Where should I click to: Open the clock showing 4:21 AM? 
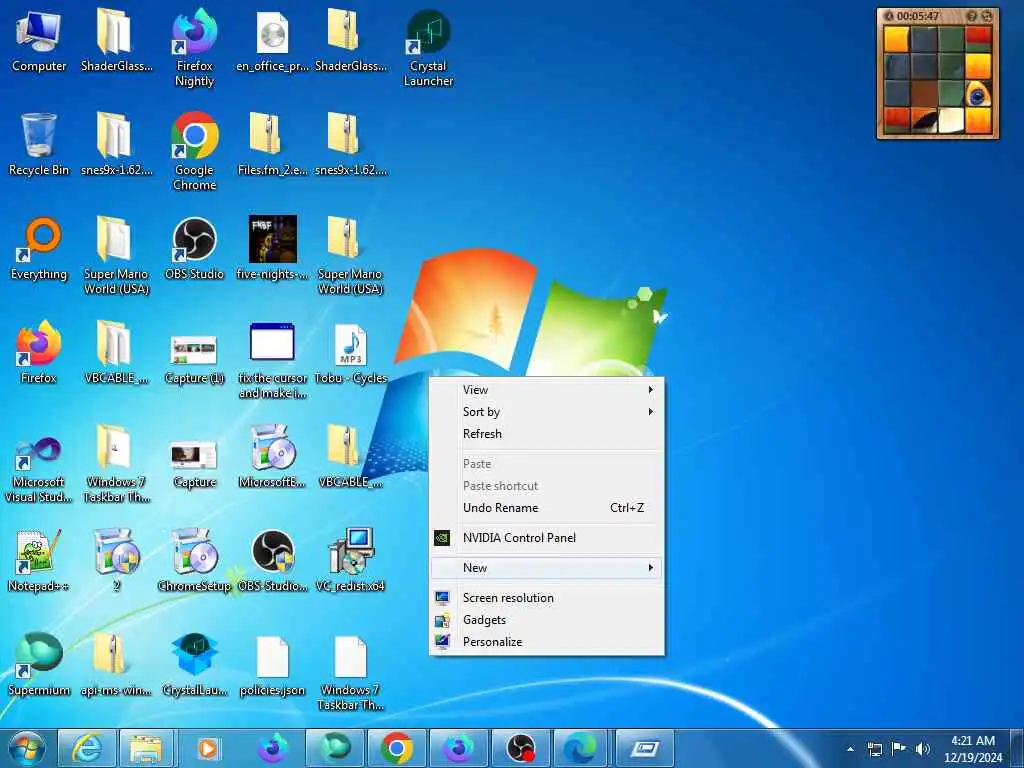point(973,749)
